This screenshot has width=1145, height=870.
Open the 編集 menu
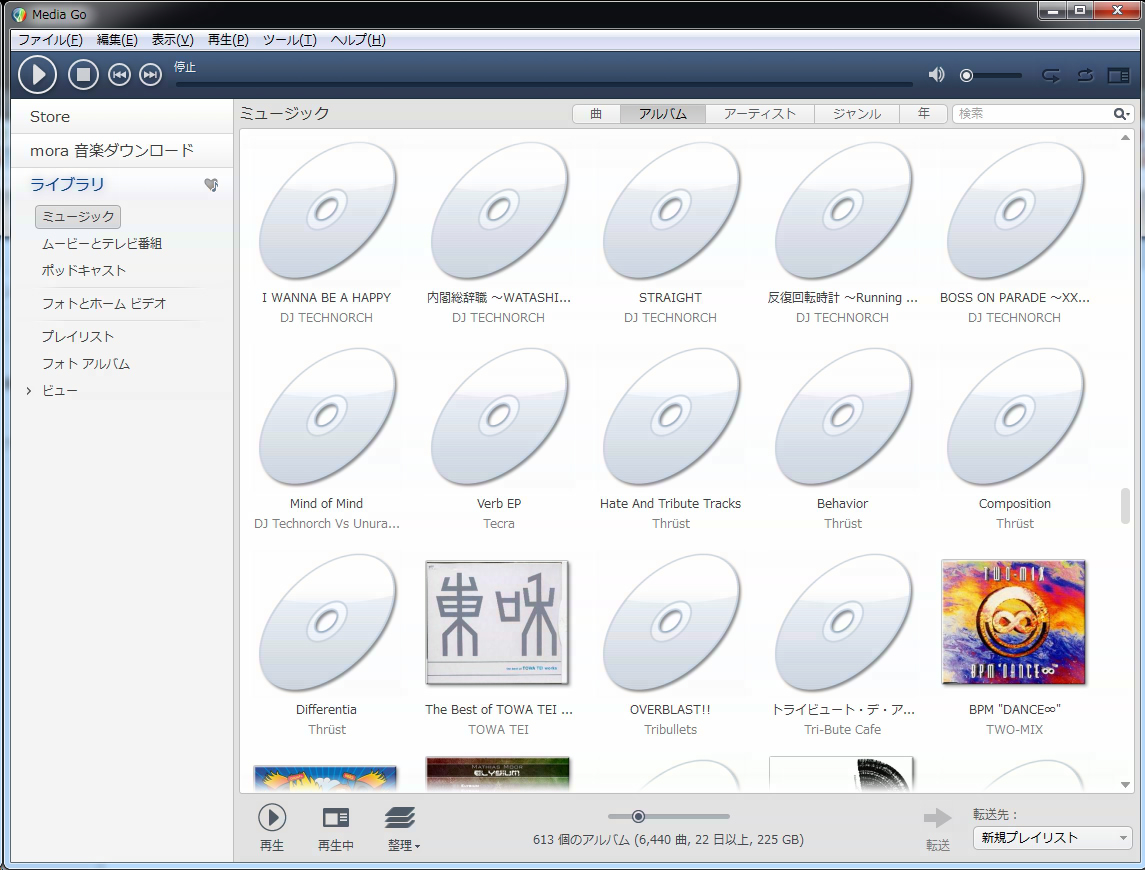tap(117, 39)
